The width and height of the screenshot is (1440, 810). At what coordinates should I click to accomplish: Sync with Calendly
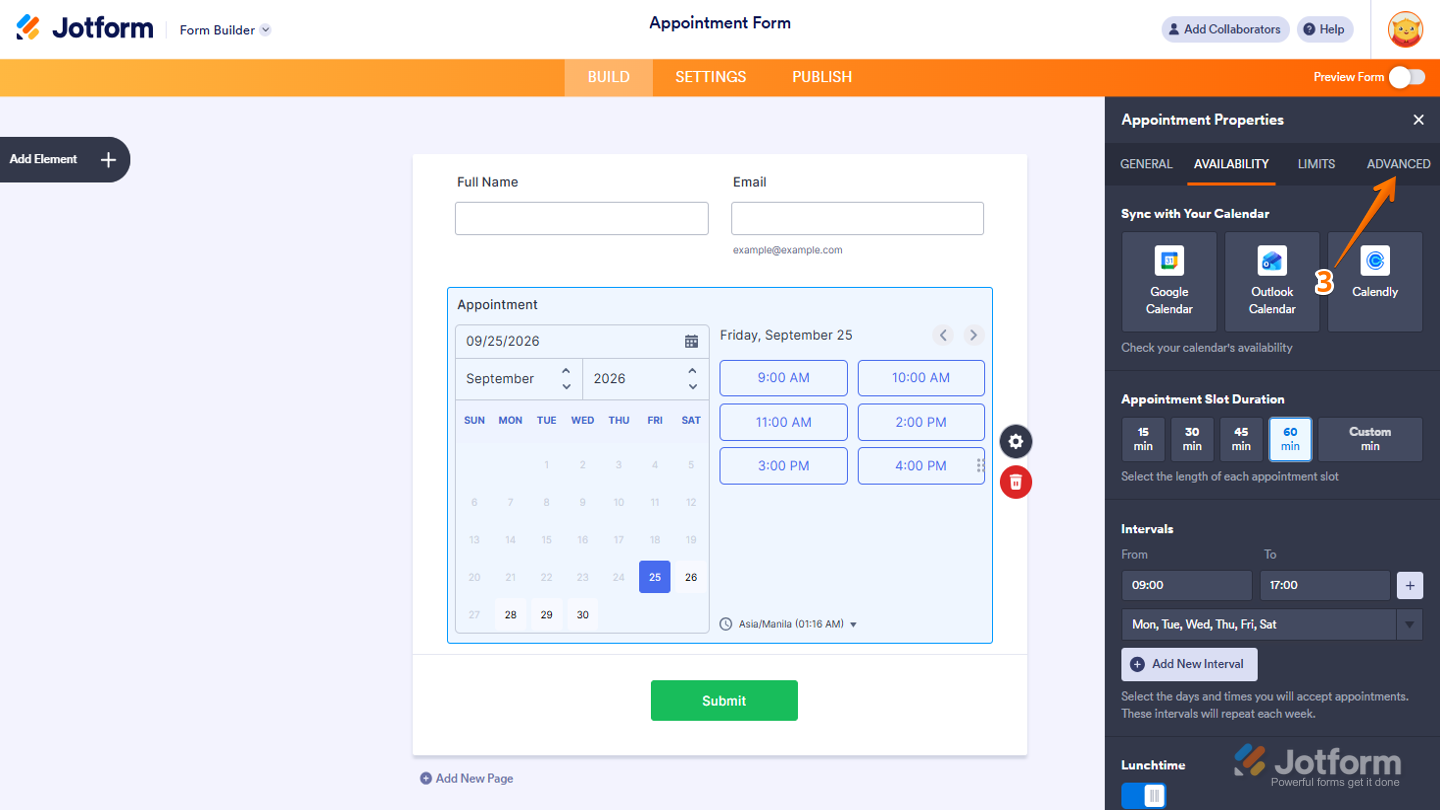[x=1375, y=282]
